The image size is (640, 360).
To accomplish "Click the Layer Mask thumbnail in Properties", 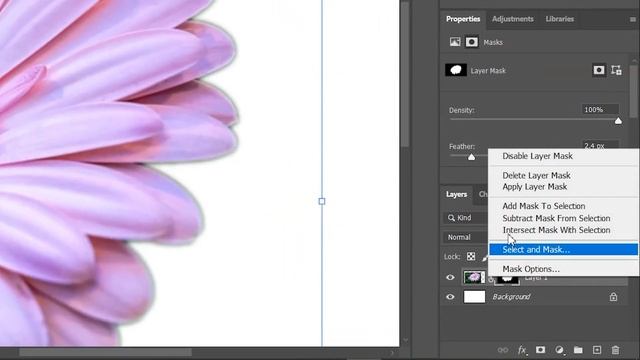I will coord(456,70).
